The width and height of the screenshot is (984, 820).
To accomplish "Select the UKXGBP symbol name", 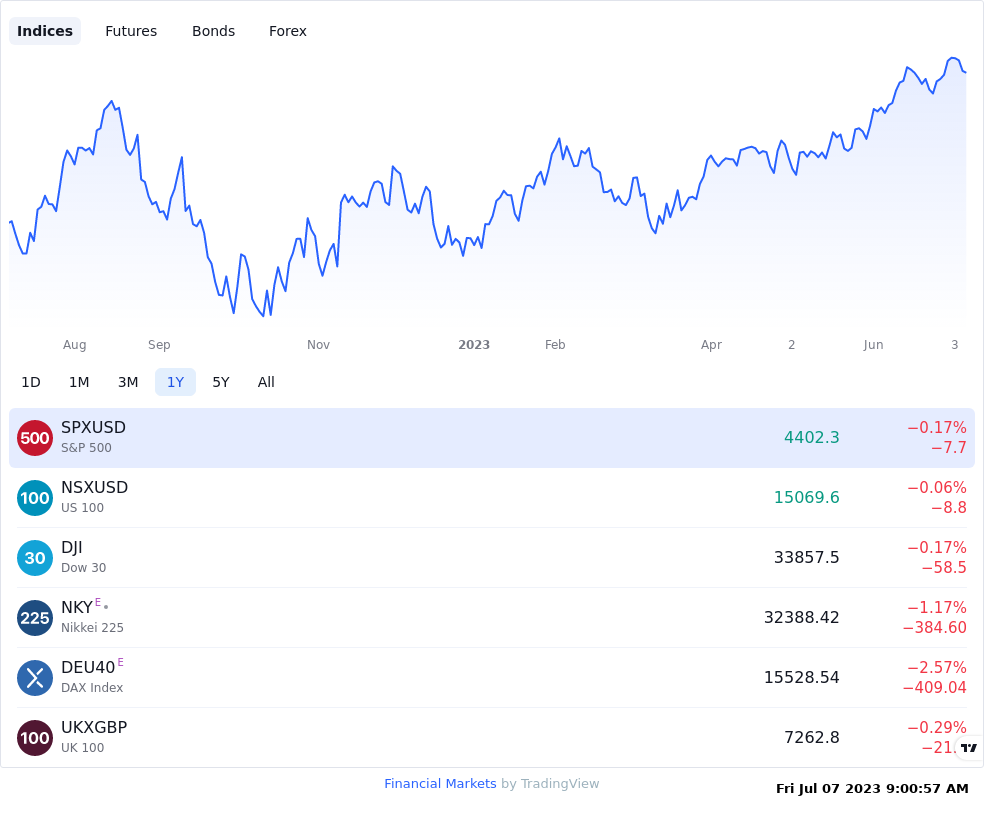I will (x=94, y=727).
